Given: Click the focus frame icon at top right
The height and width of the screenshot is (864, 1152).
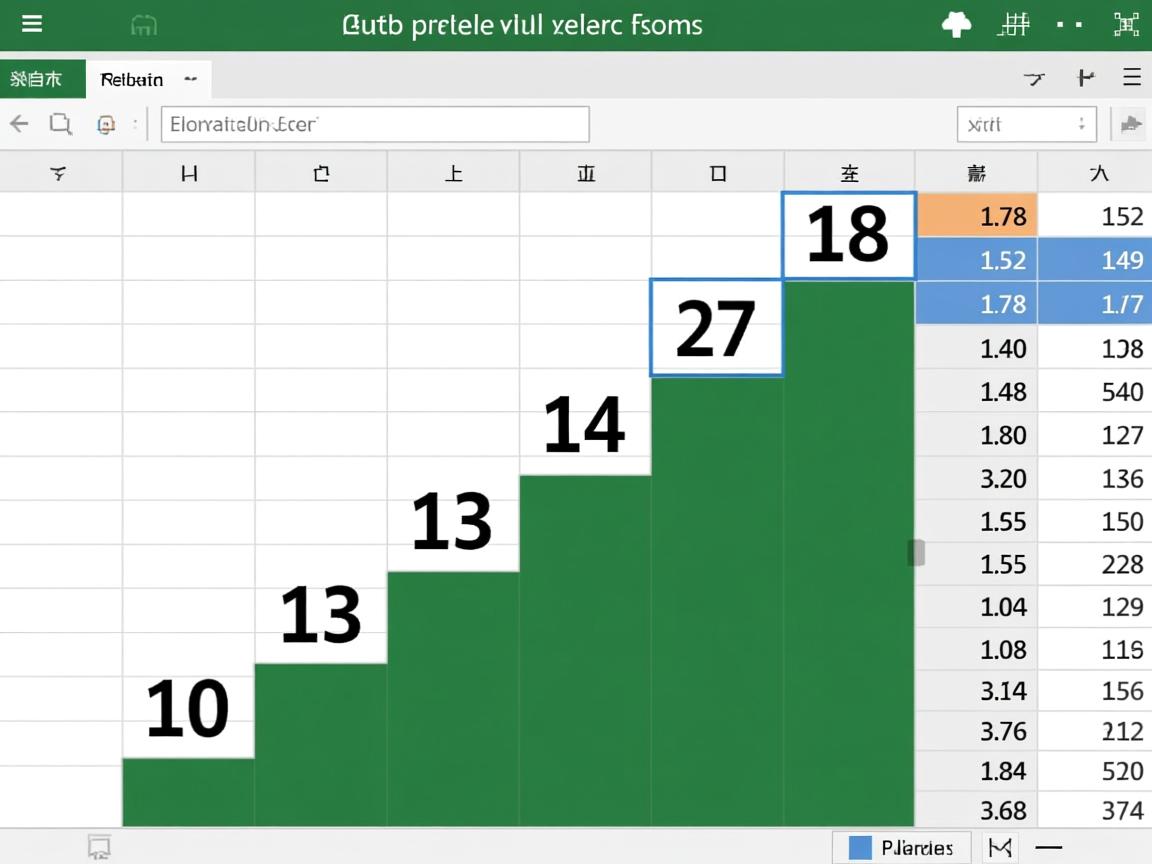Looking at the screenshot, I should (x=1126, y=25).
